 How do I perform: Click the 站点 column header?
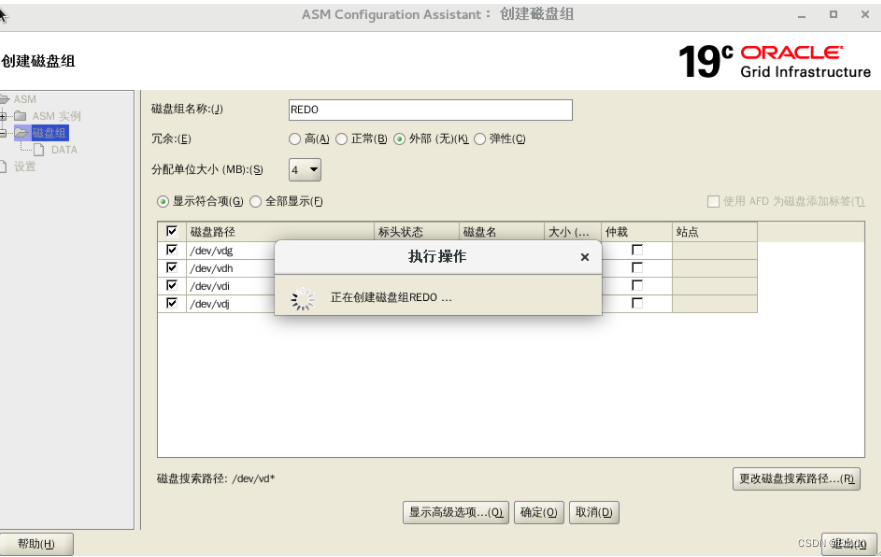click(715, 232)
